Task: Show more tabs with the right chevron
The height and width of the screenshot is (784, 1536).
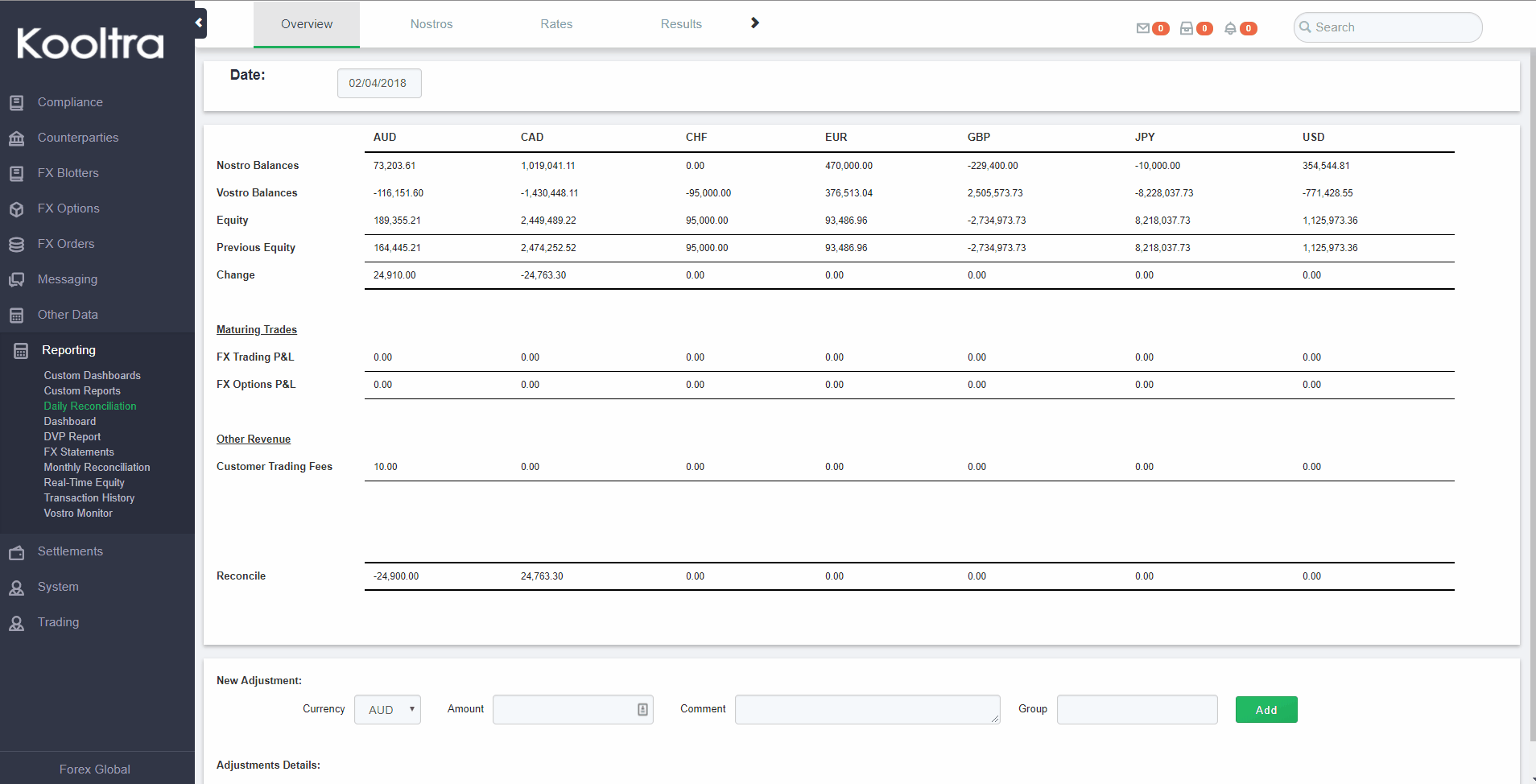Action: pos(754,23)
